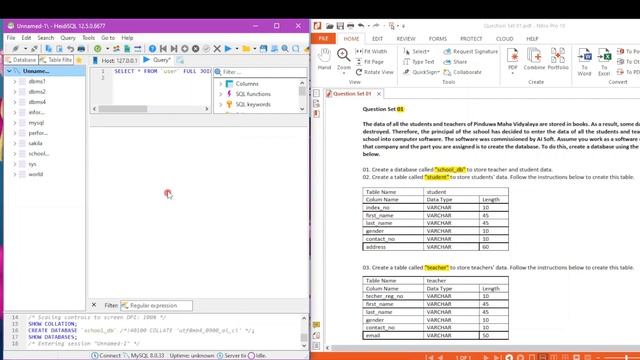Screen dimensions: 640x360
Task: Run the query with the blue play icon
Action: 228,49
